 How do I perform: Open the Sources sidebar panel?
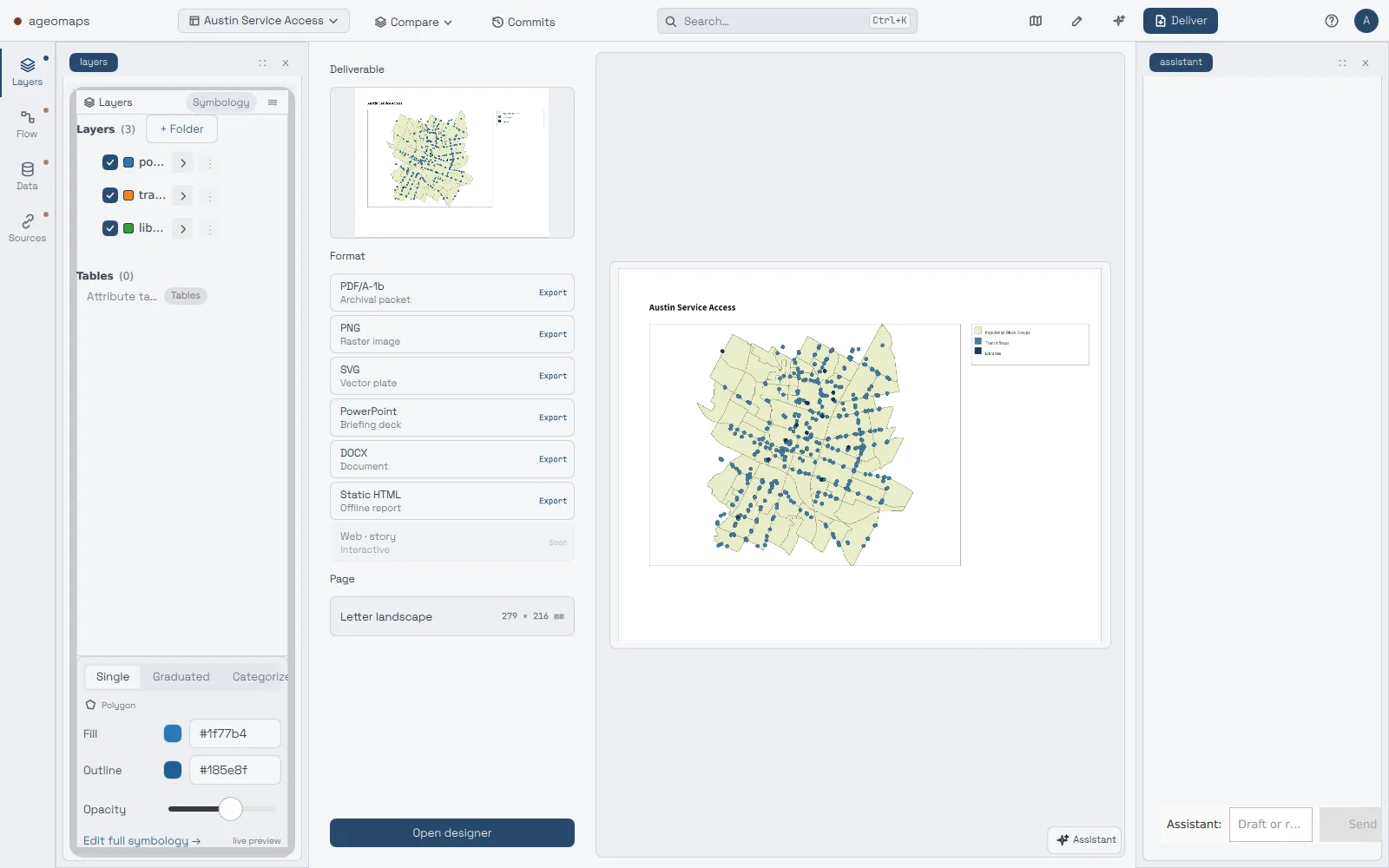tap(27, 228)
